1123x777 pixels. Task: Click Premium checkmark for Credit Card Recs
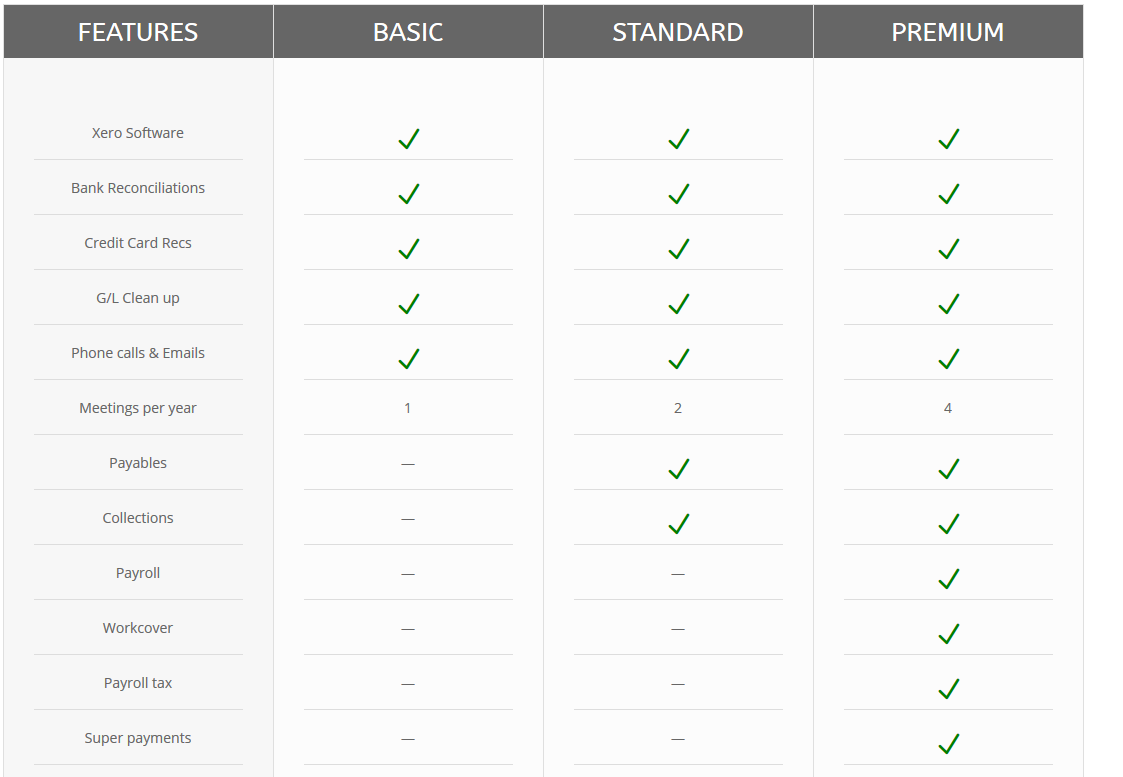948,249
